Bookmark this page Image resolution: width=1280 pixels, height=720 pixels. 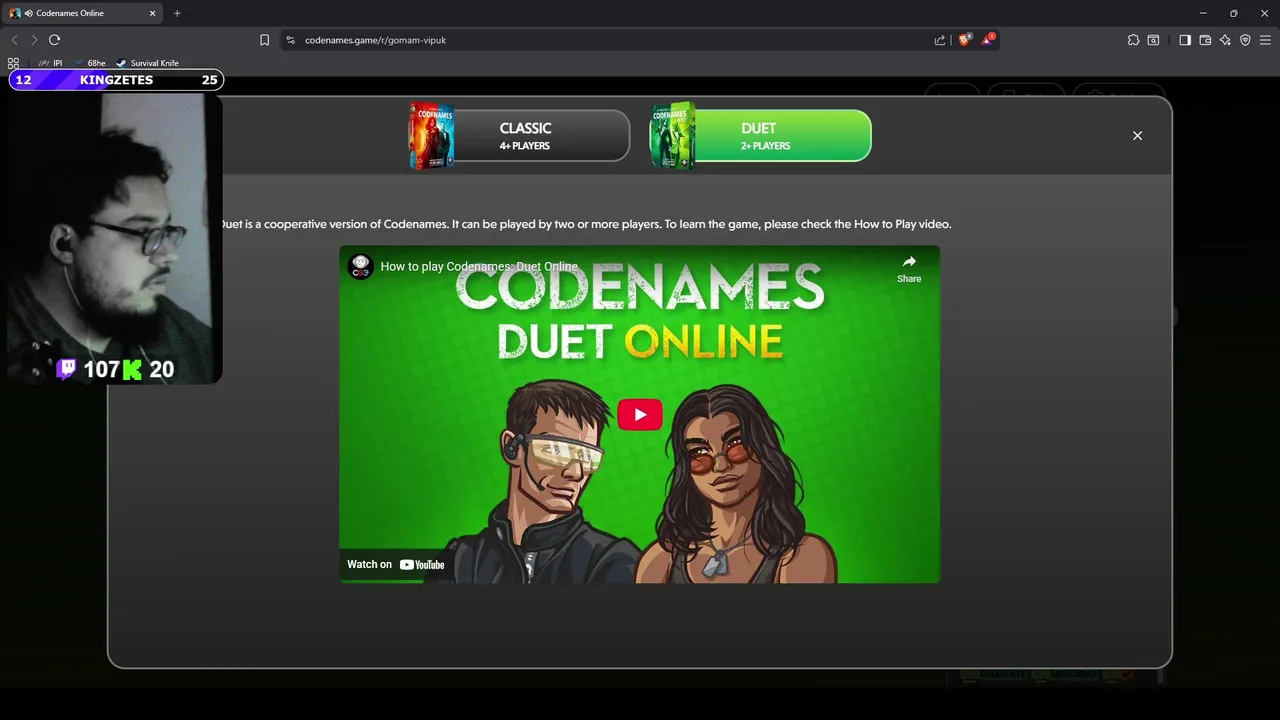coord(264,40)
